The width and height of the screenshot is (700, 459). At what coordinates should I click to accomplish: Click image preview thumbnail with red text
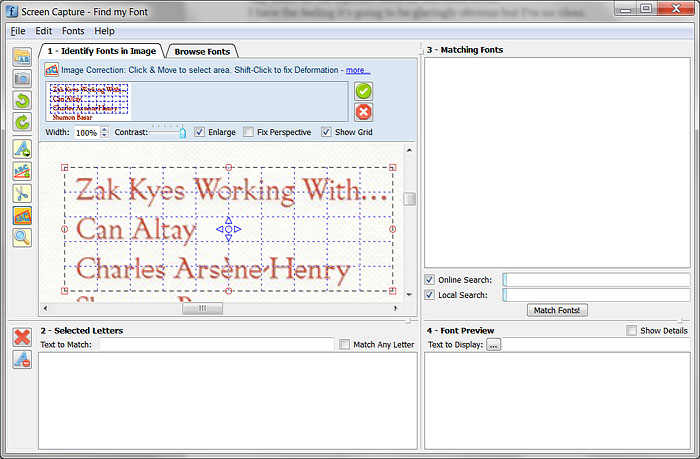coord(89,102)
